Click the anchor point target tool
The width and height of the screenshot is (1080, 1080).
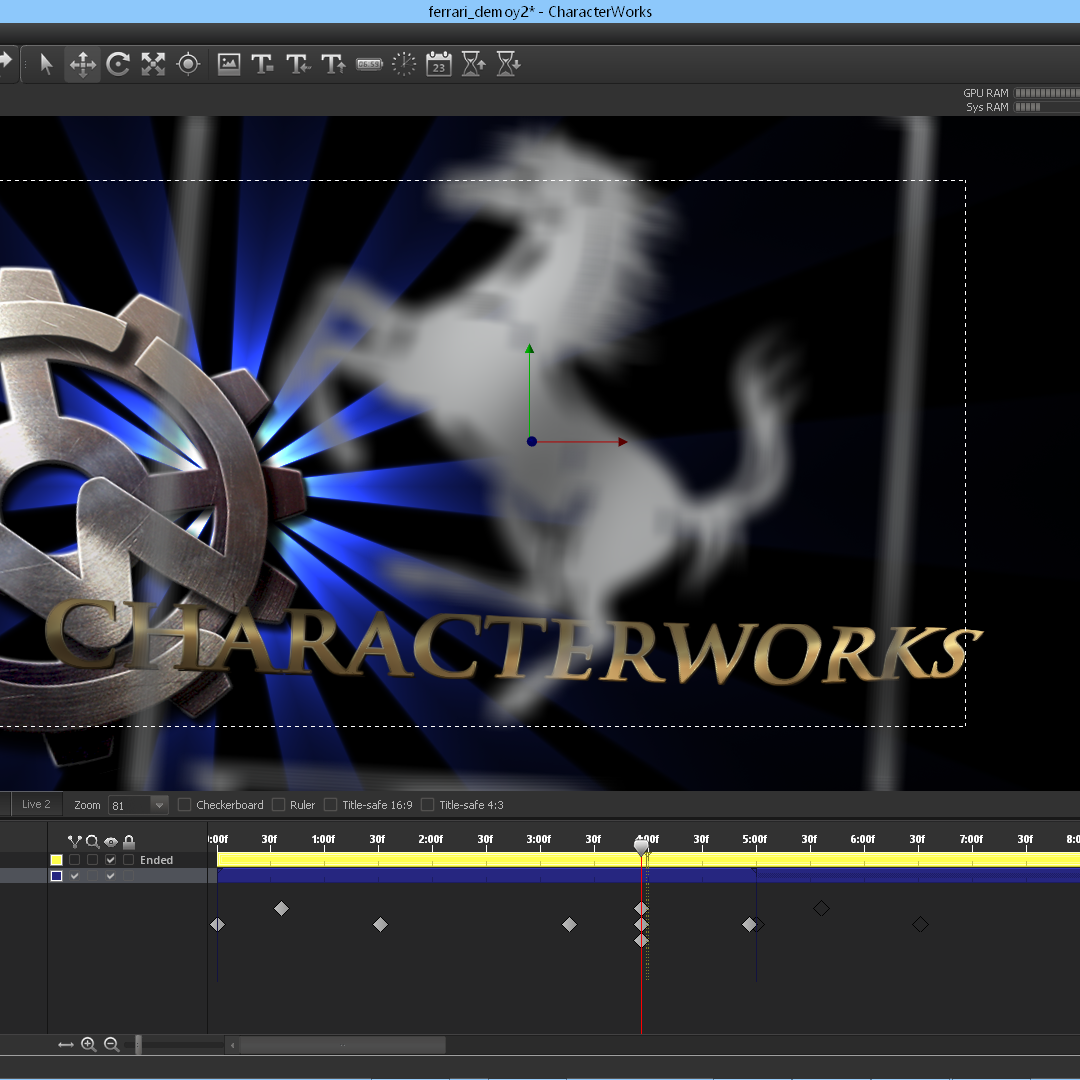(188, 64)
